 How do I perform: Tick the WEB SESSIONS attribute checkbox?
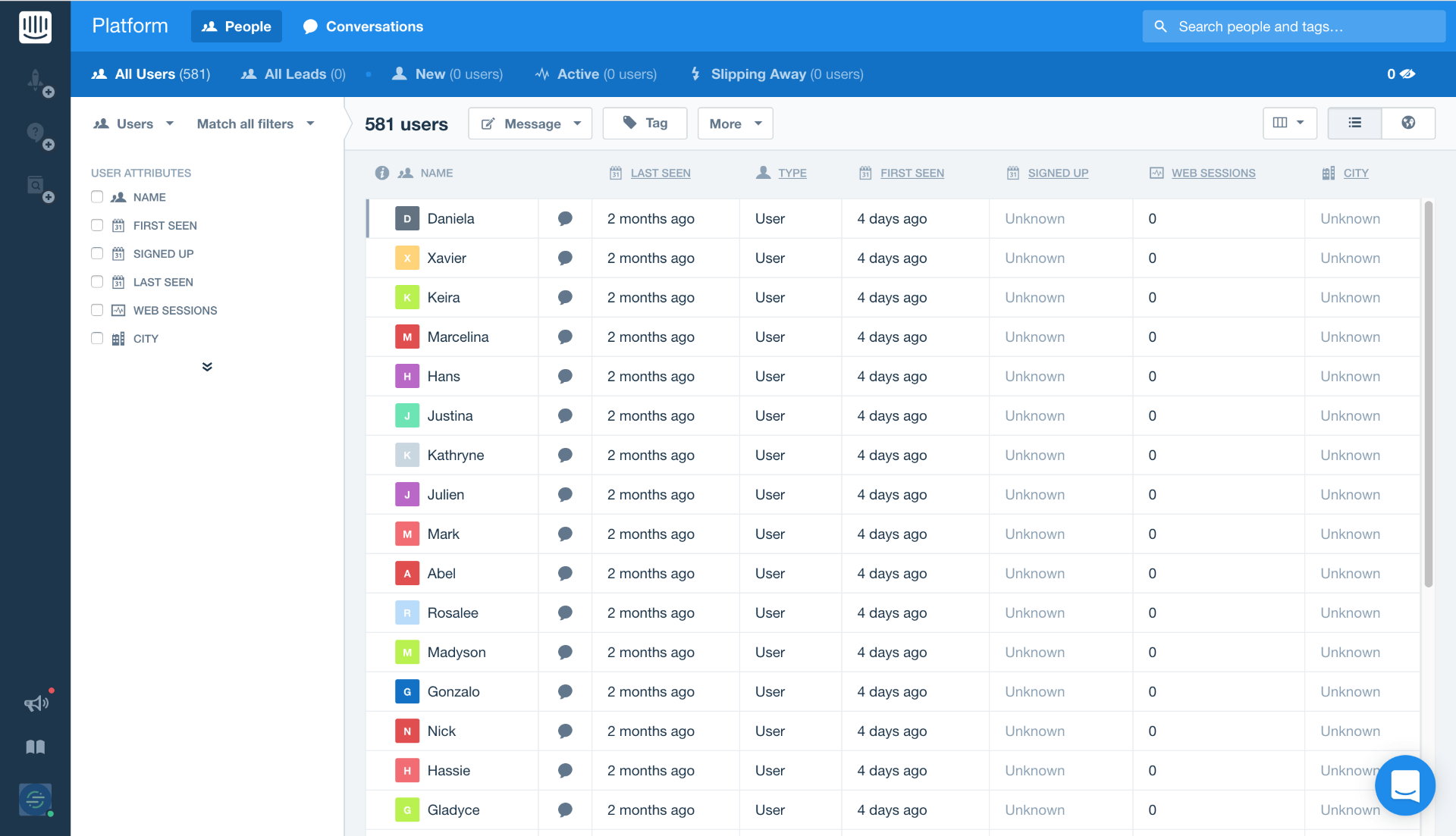tap(97, 310)
